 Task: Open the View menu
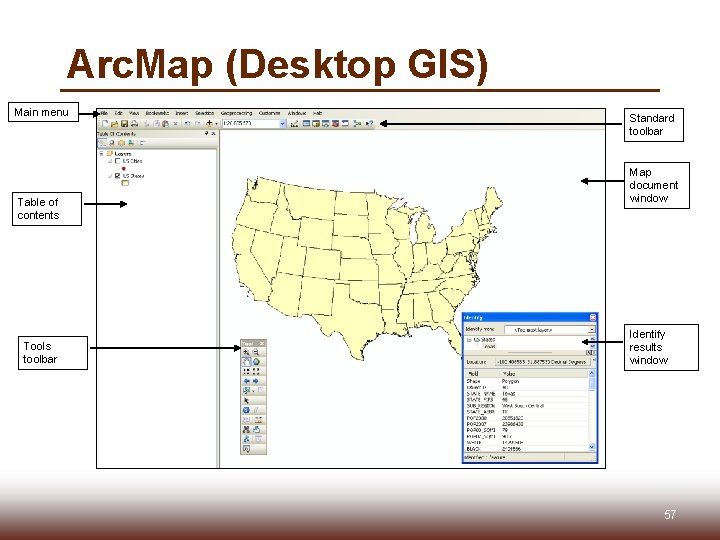click(134, 113)
